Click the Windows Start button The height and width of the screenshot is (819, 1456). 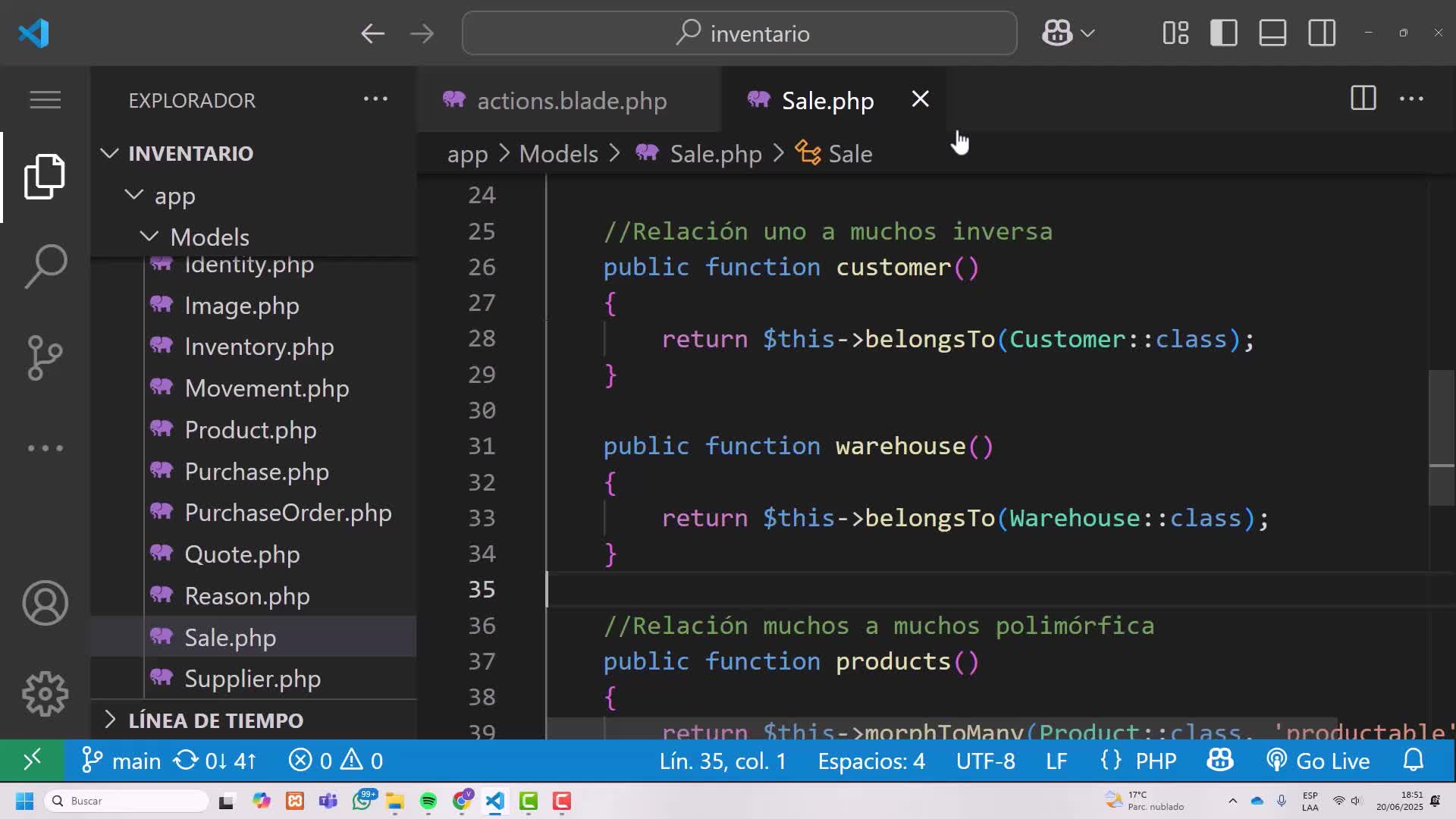click(x=24, y=801)
